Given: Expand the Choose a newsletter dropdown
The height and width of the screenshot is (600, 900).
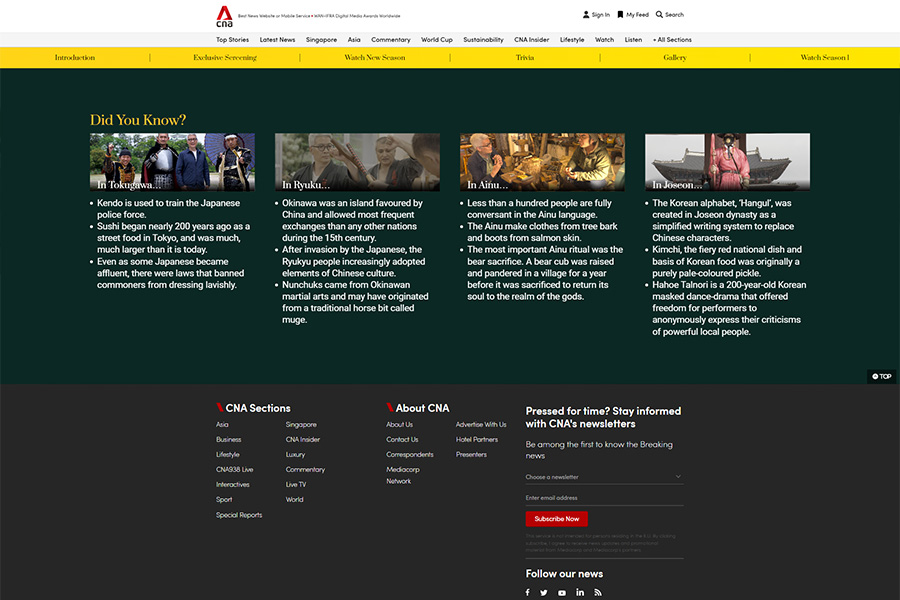Looking at the screenshot, I should point(604,477).
